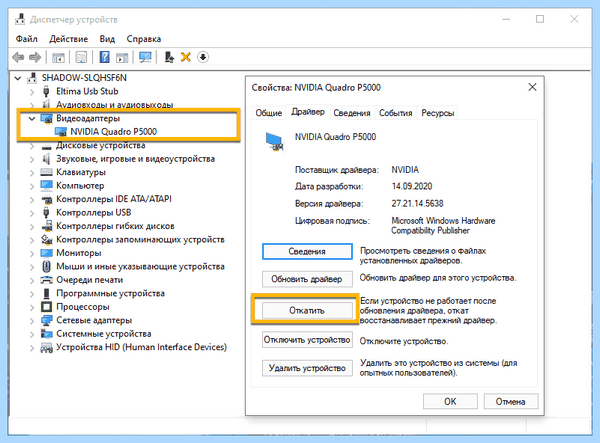Collapse the SHADOW-SLQHSF6N root node

(18, 78)
